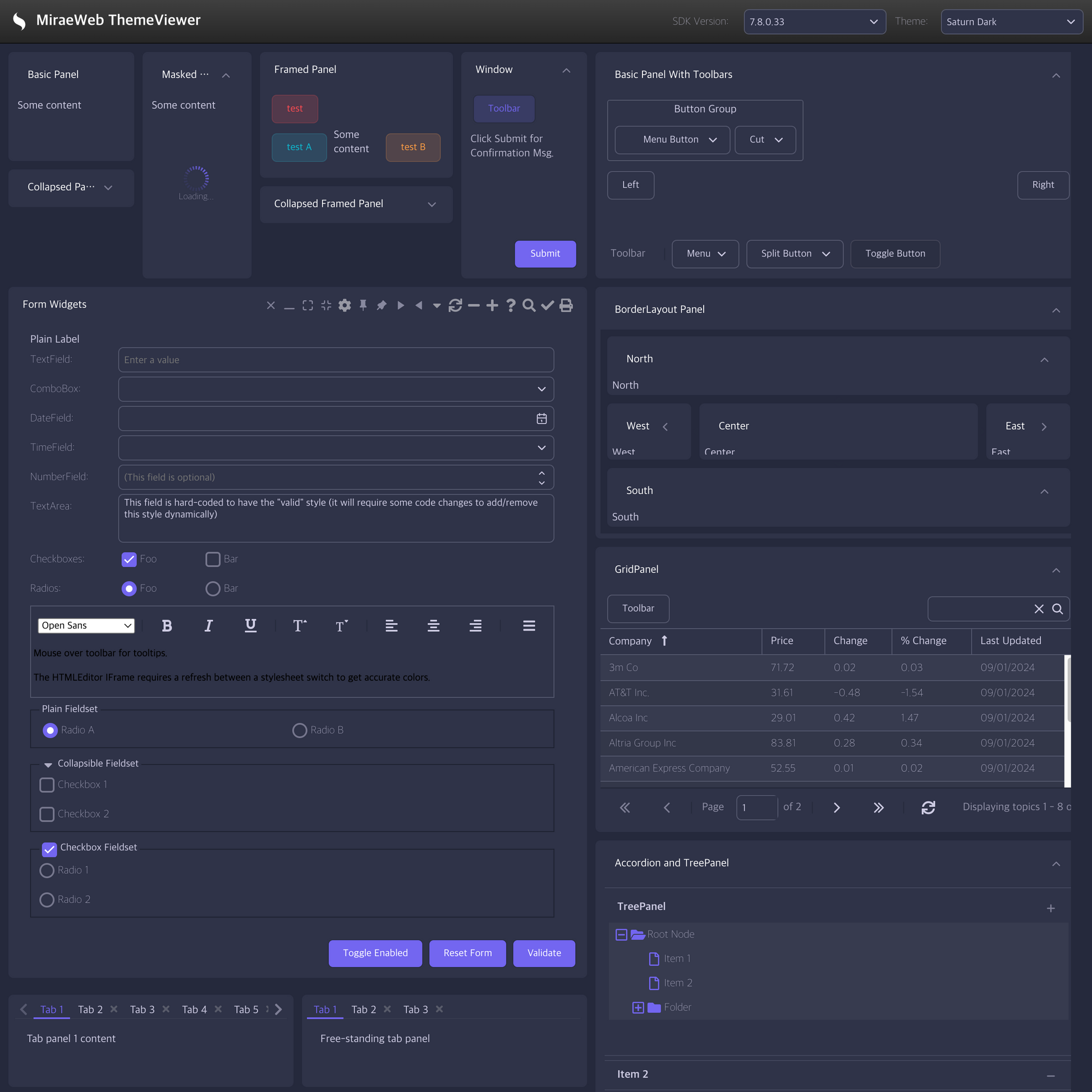The width and height of the screenshot is (1092, 1092).
Task: Click the Submit button in Window panel
Action: click(545, 254)
